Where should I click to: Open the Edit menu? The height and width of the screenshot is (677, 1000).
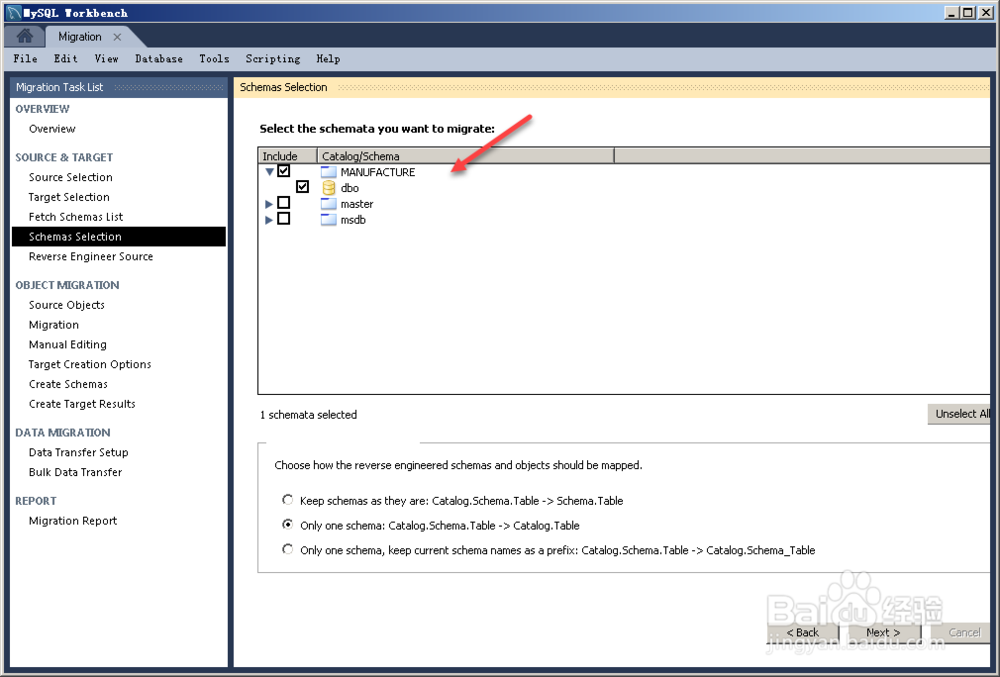click(x=66, y=59)
